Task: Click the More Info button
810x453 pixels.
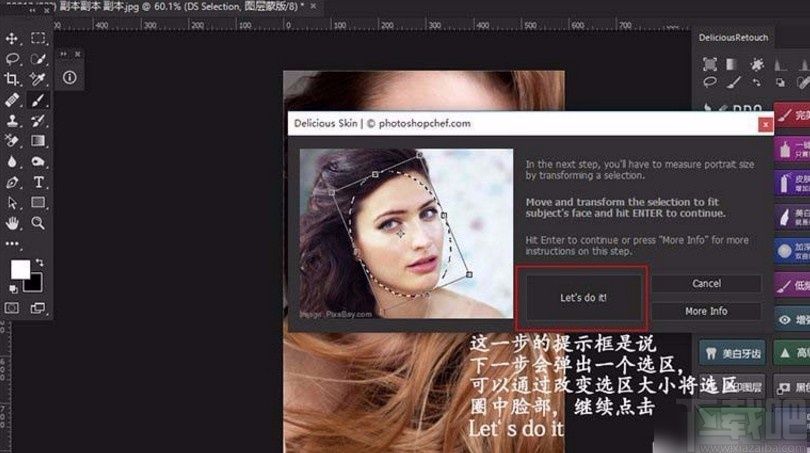Action: [x=706, y=311]
